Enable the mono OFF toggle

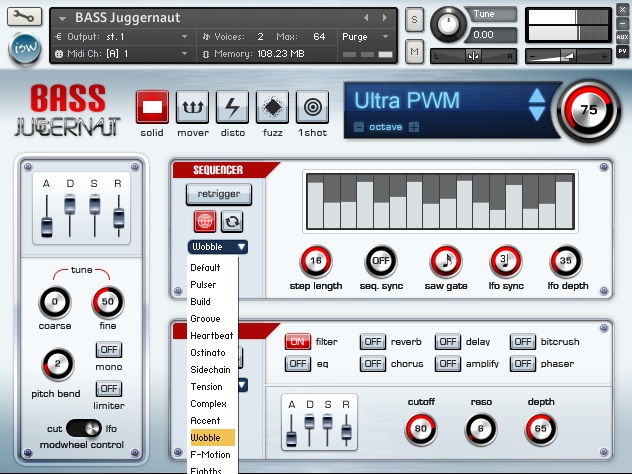click(x=109, y=349)
